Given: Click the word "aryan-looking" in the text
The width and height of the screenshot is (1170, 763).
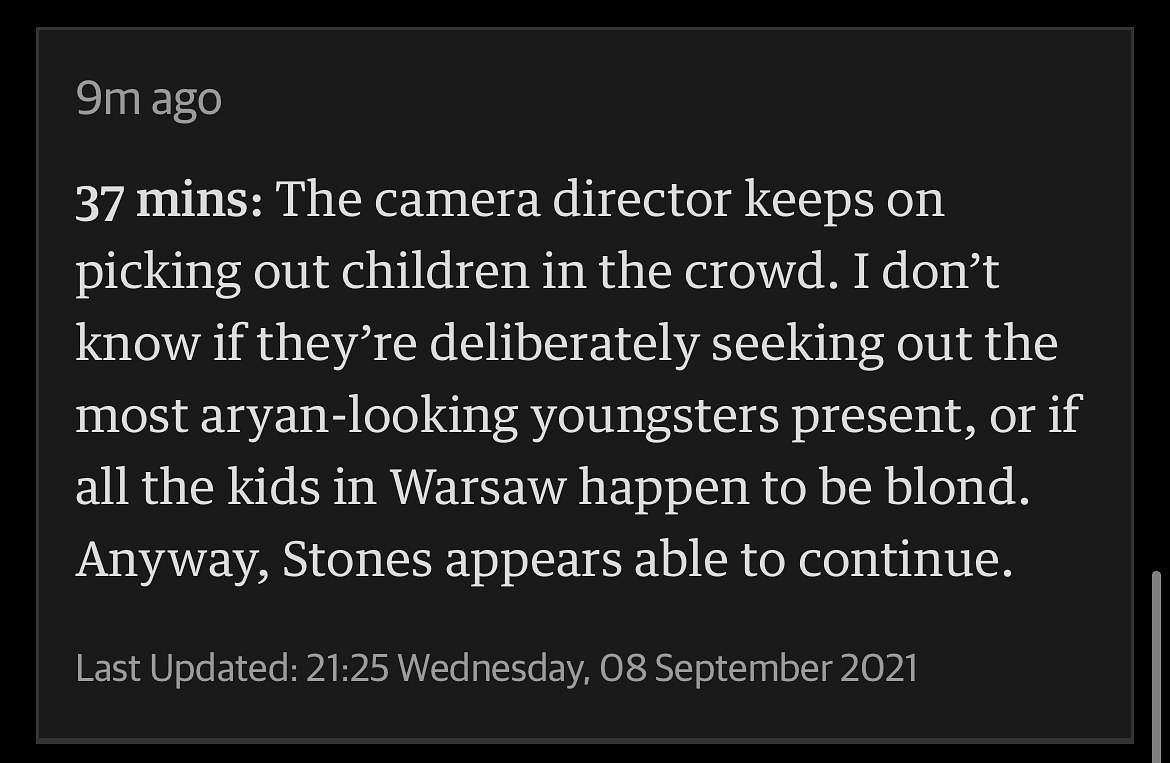Looking at the screenshot, I should tap(359, 416).
